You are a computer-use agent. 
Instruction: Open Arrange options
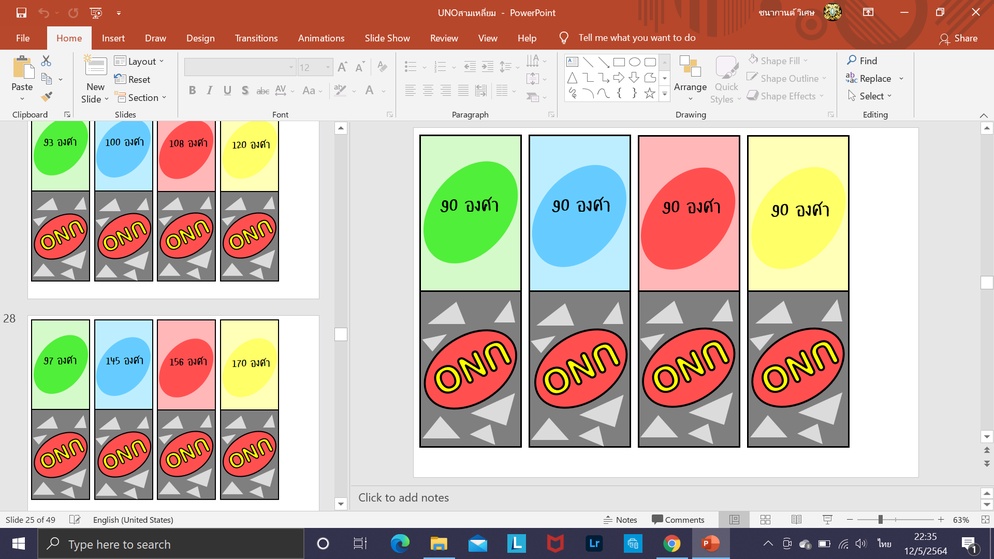(690, 79)
